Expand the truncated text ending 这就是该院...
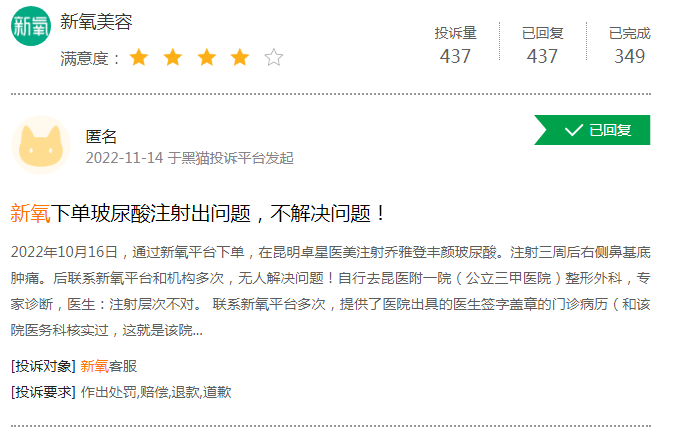 162,330
